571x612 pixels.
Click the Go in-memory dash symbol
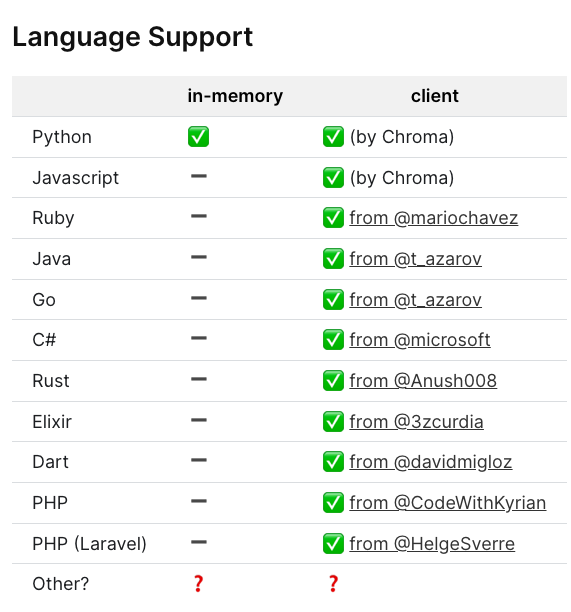tap(199, 298)
